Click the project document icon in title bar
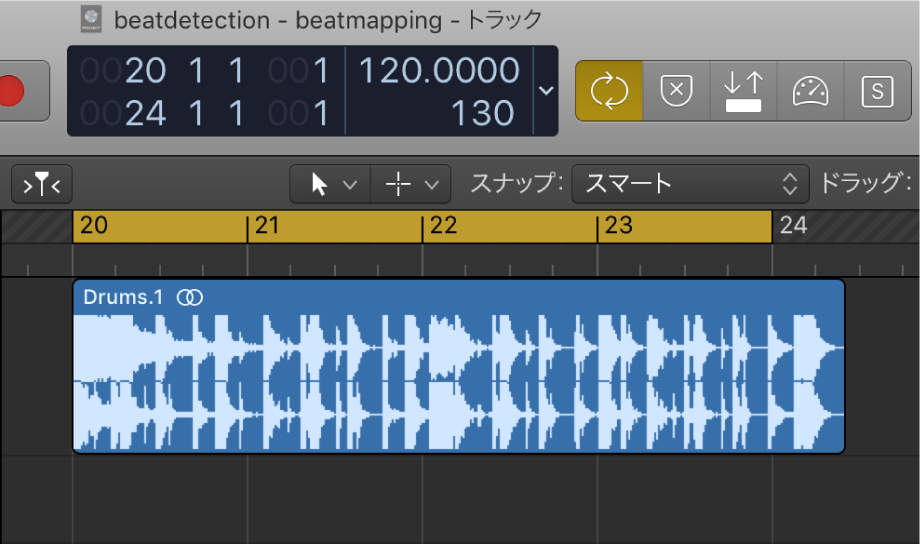 [x=90, y=19]
